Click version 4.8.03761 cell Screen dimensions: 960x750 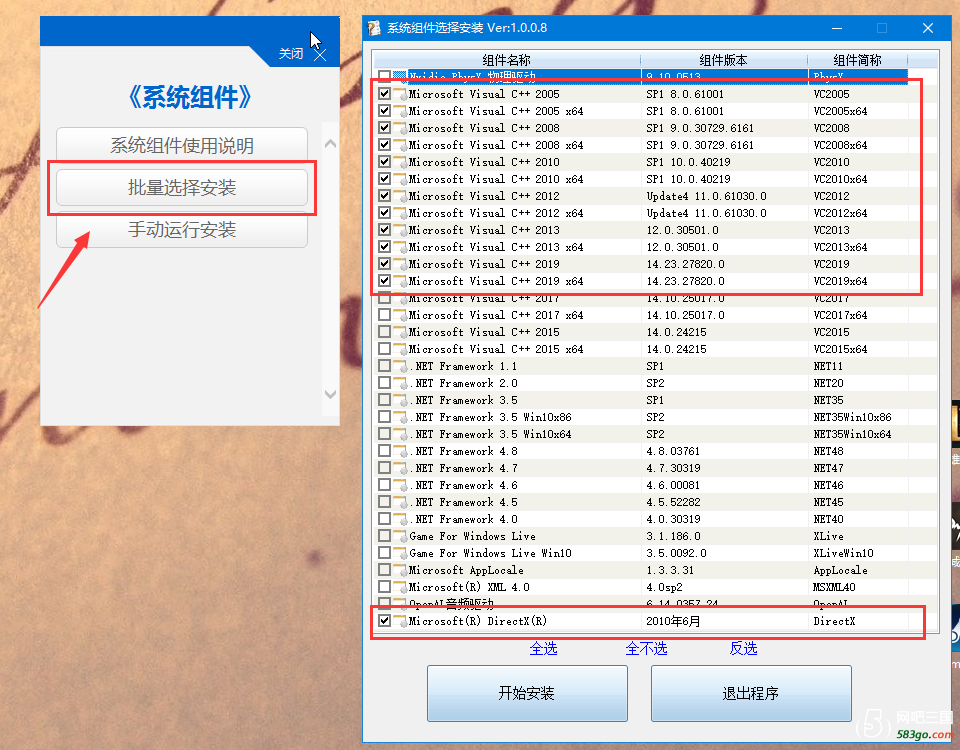673,451
